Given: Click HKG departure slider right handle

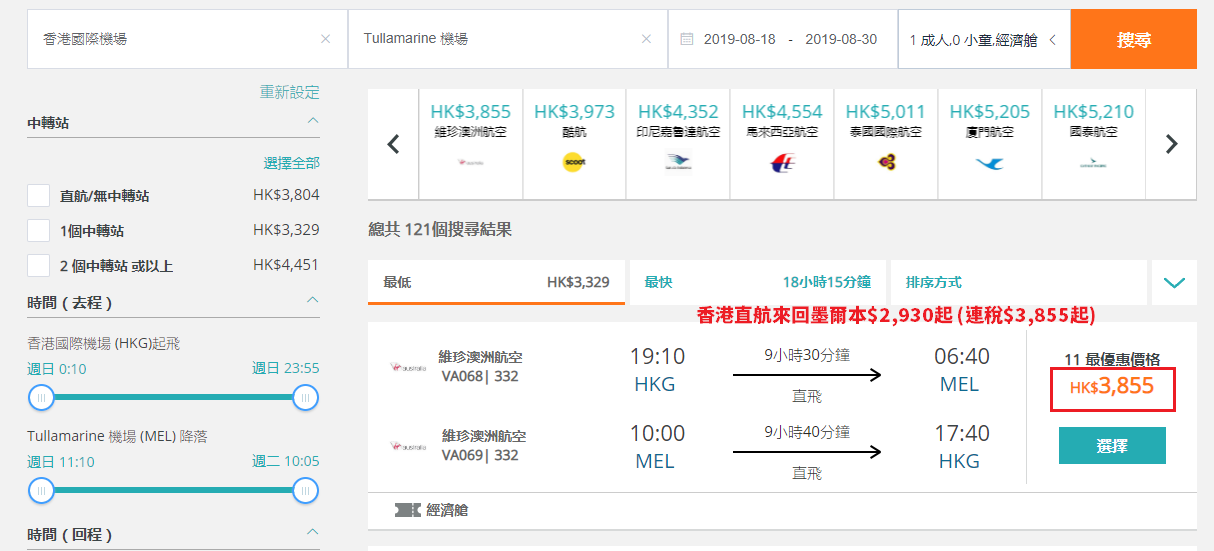Looking at the screenshot, I should tap(306, 398).
